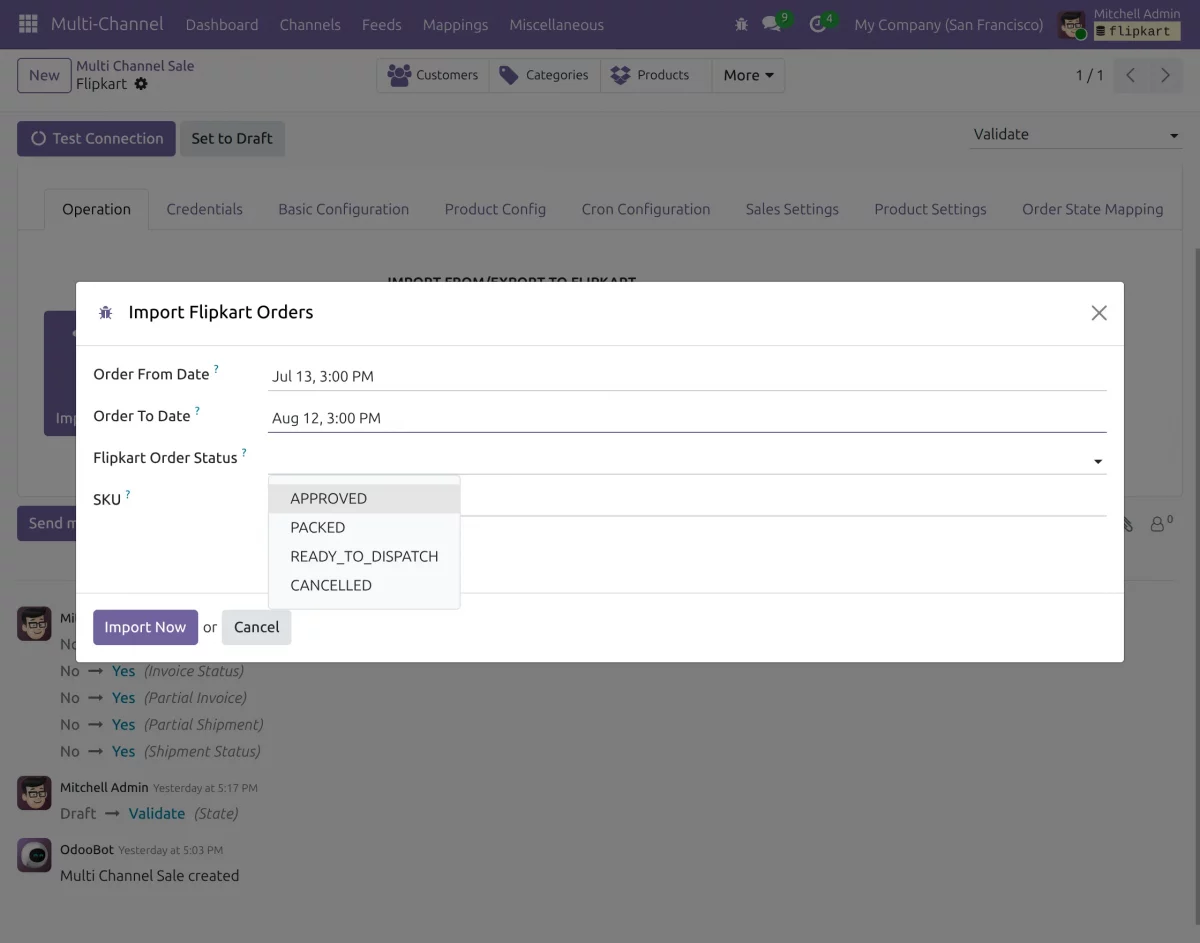
Task: Switch to Product Settings tab
Action: pos(930,209)
